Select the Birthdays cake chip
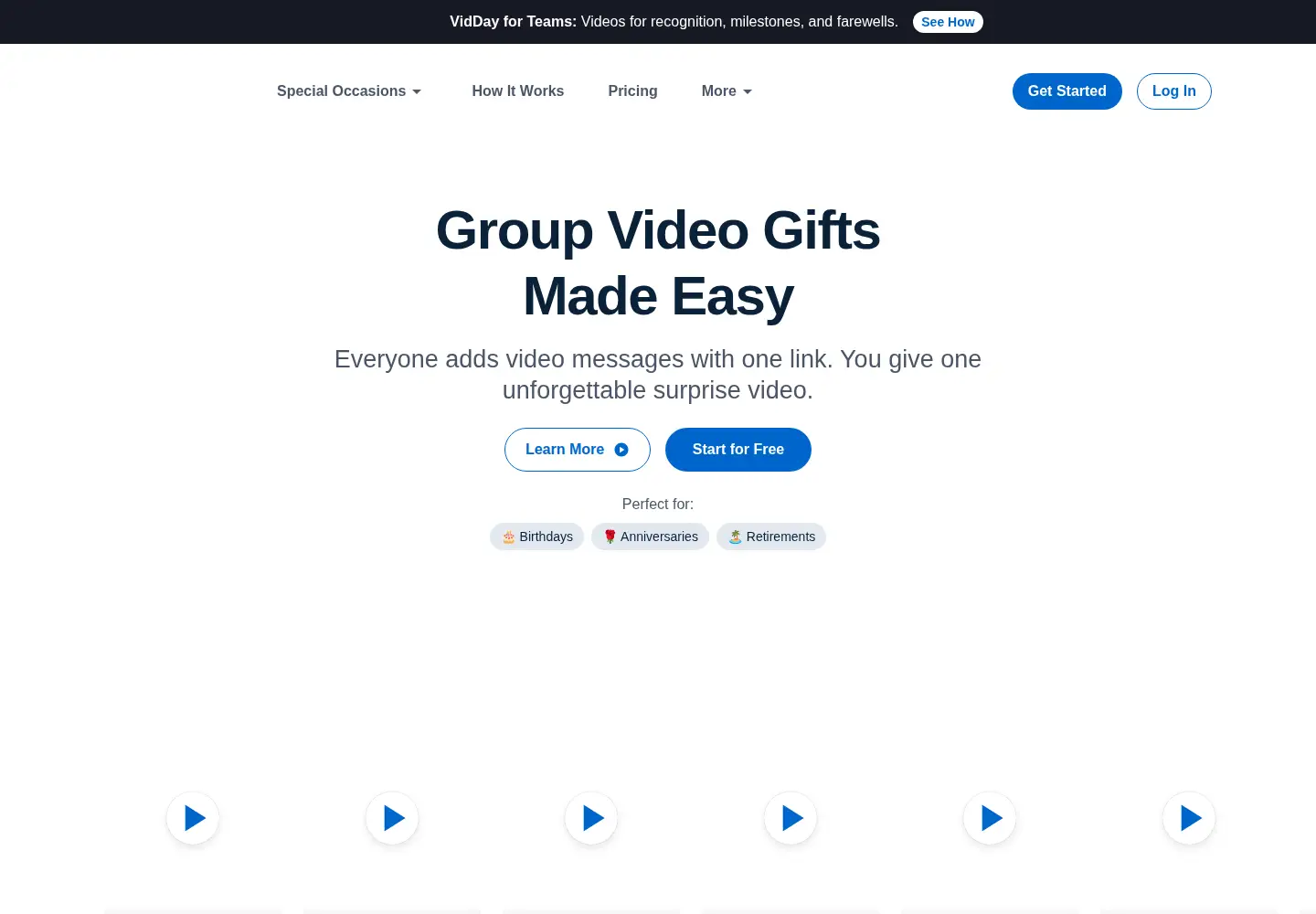This screenshot has width=1316, height=914. pos(537,537)
